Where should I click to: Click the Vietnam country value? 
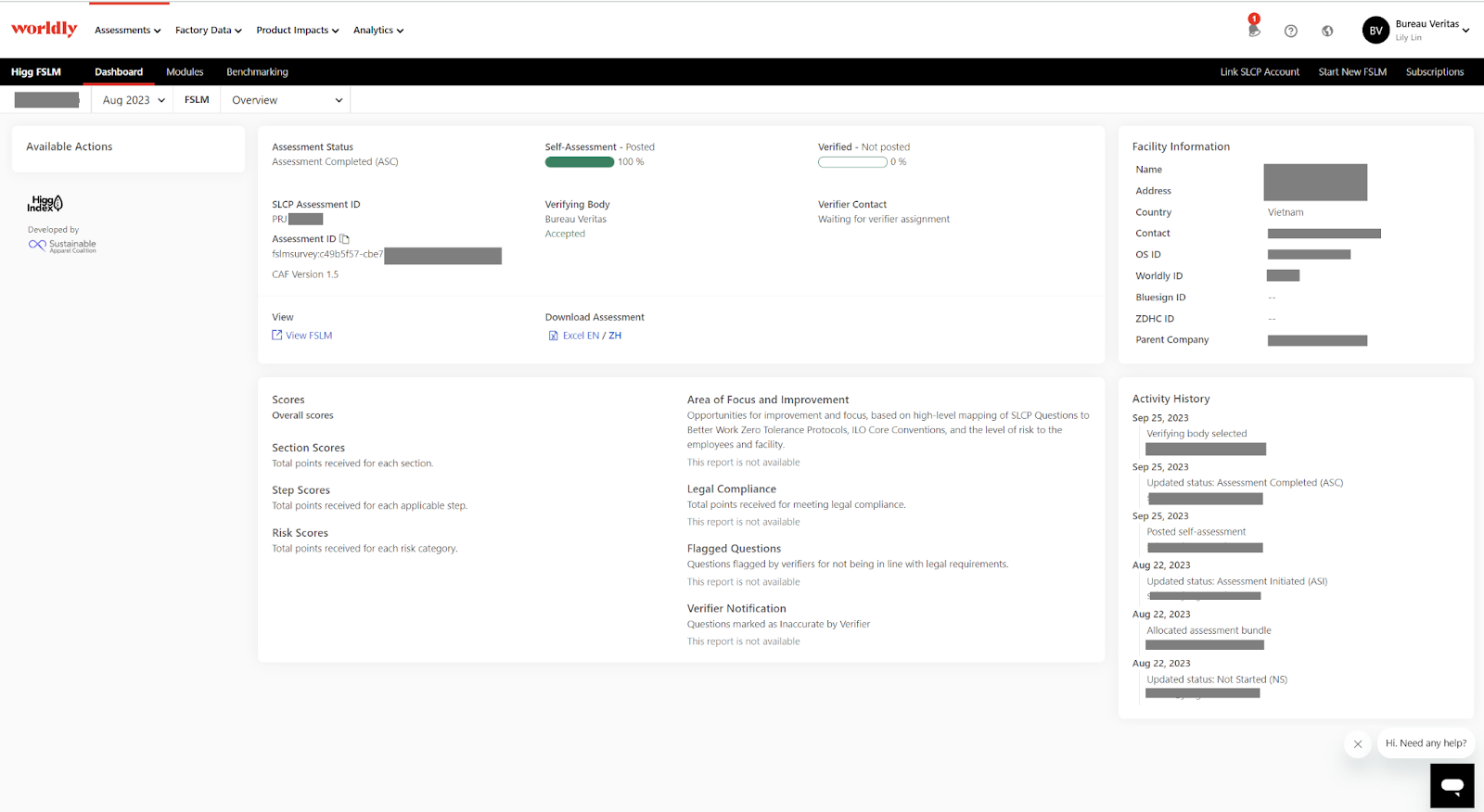[x=1286, y=212]
